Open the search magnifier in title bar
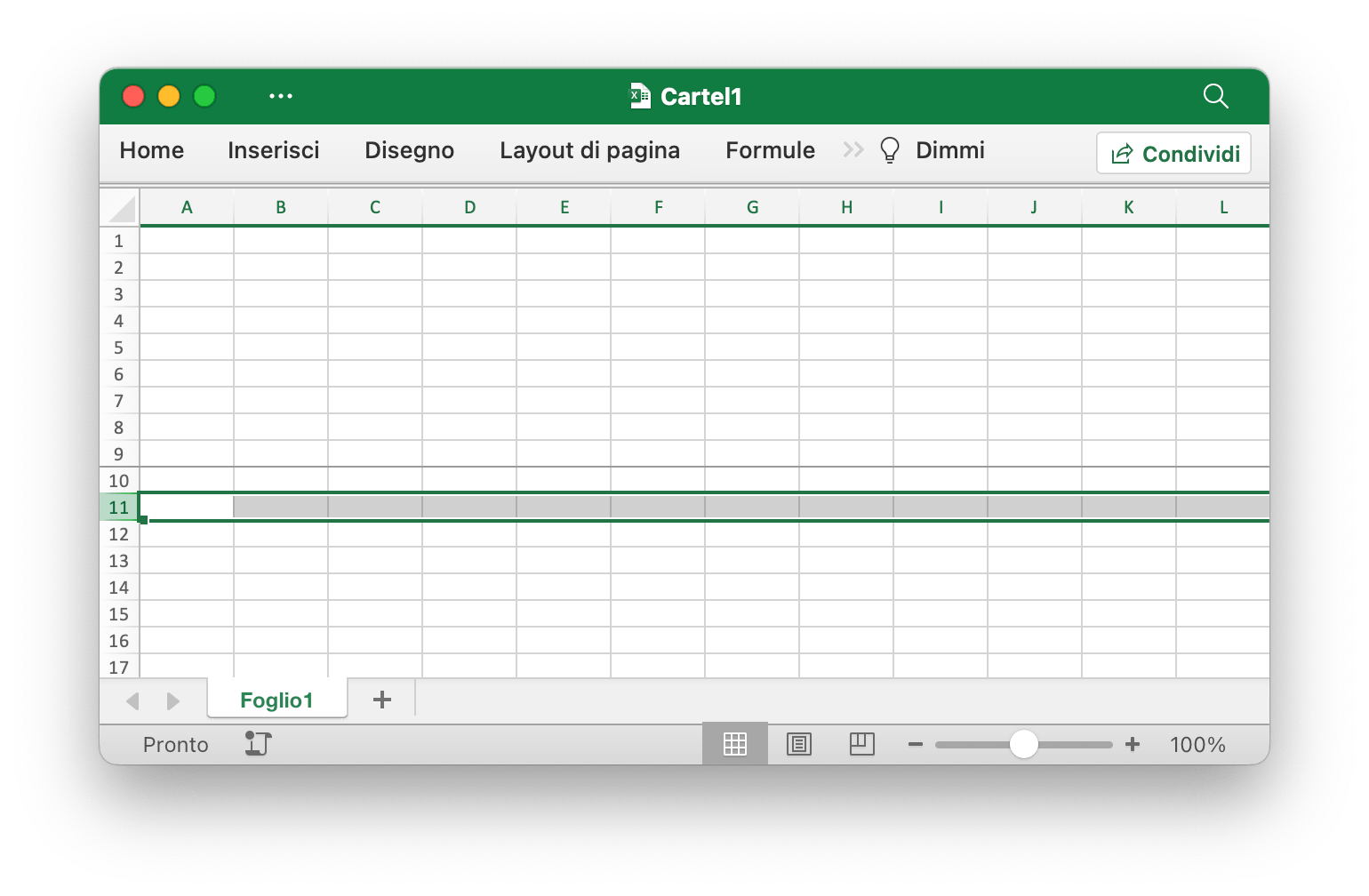This screenshot has width=1369, height=896. click(x=1215, y=96)
